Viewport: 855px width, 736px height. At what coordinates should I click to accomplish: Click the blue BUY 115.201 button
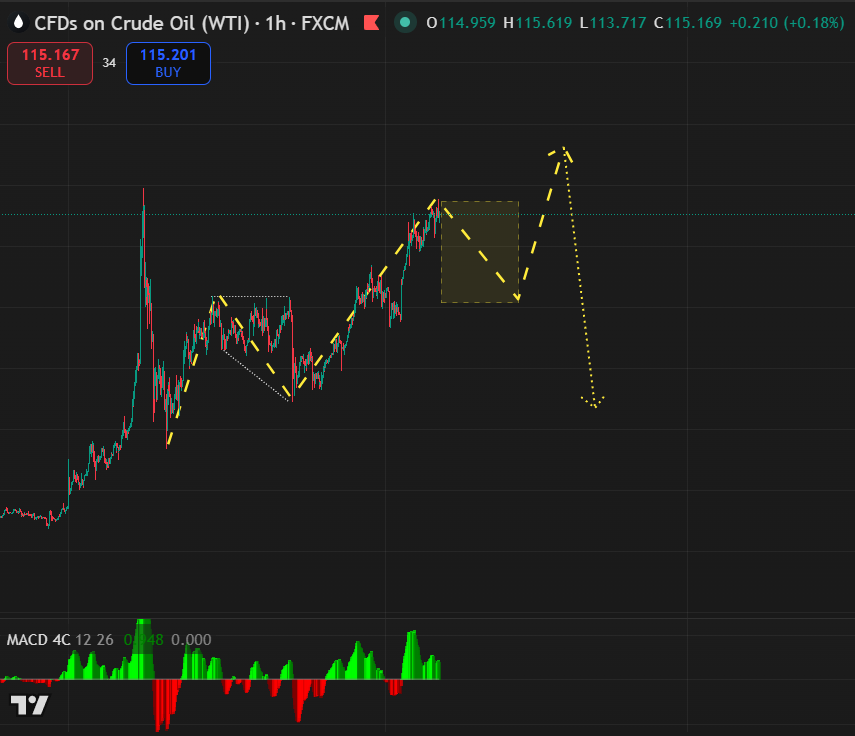(168, 63)
